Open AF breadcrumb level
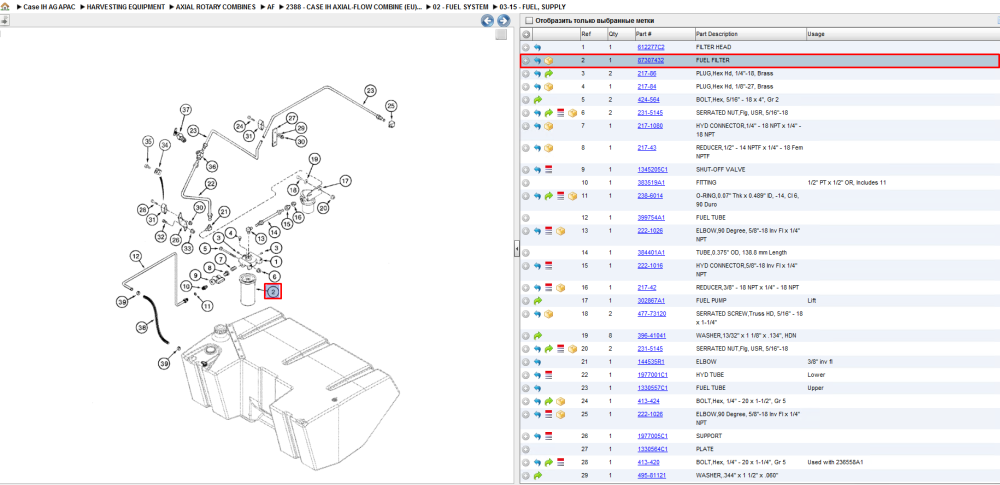The image size is (1000, 485). point(271,6)
